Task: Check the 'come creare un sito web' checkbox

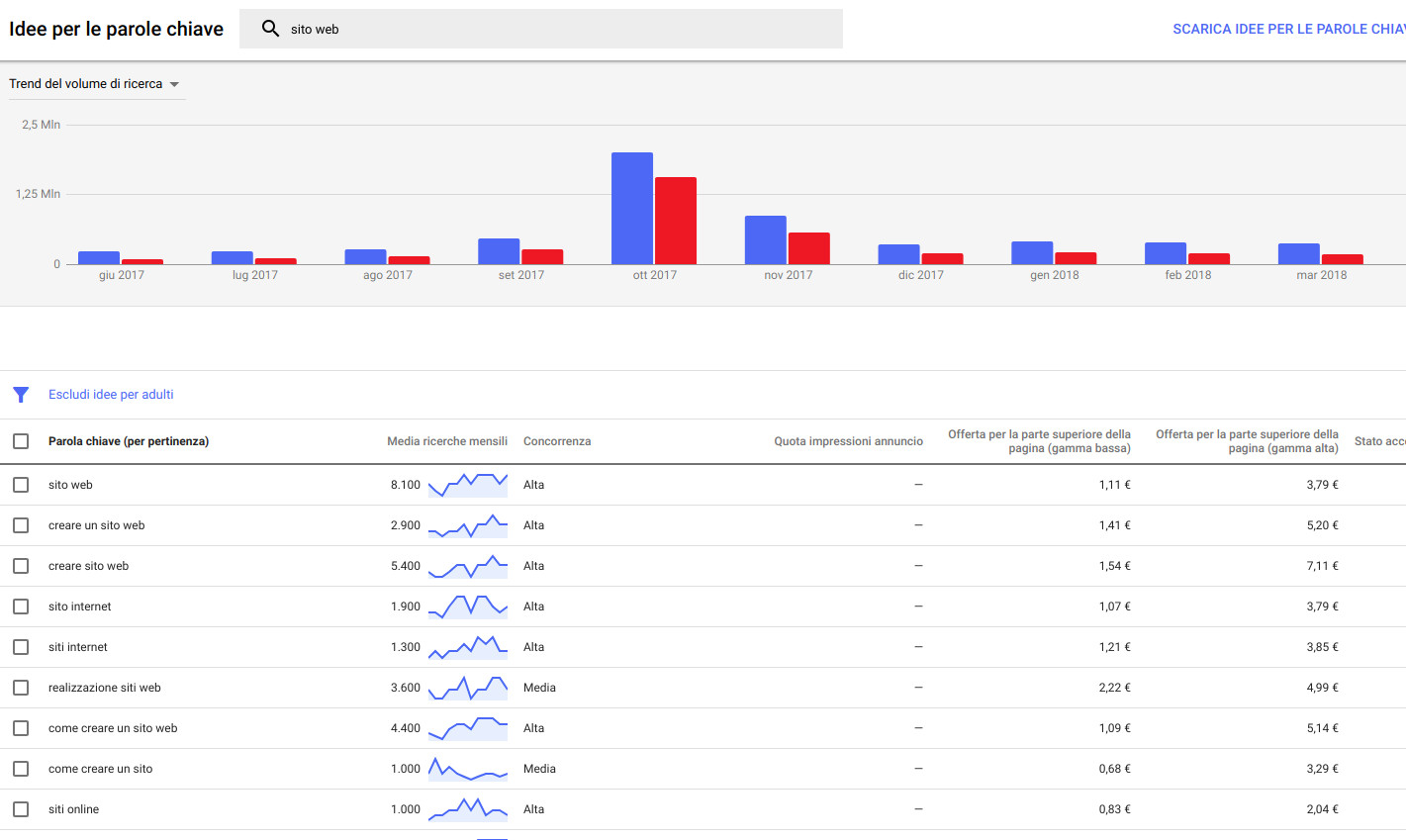Action: tap(21, 728)
